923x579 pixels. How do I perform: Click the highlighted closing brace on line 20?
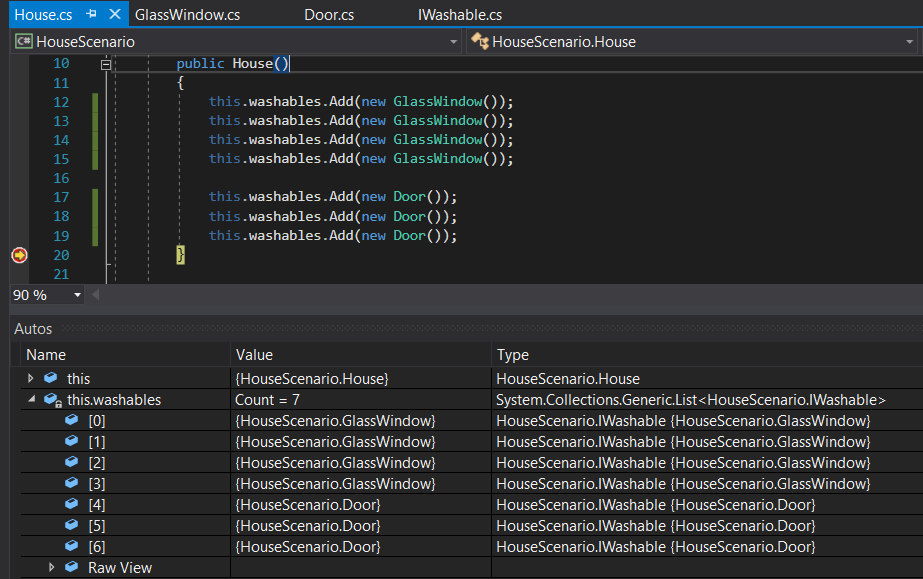[x=181, y=254]
